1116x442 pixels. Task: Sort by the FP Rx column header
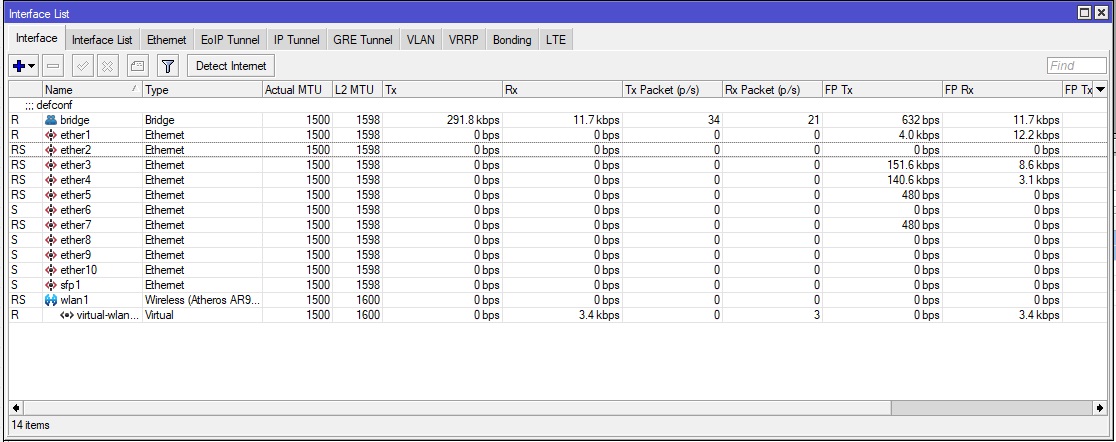(x=1001, y=90)
